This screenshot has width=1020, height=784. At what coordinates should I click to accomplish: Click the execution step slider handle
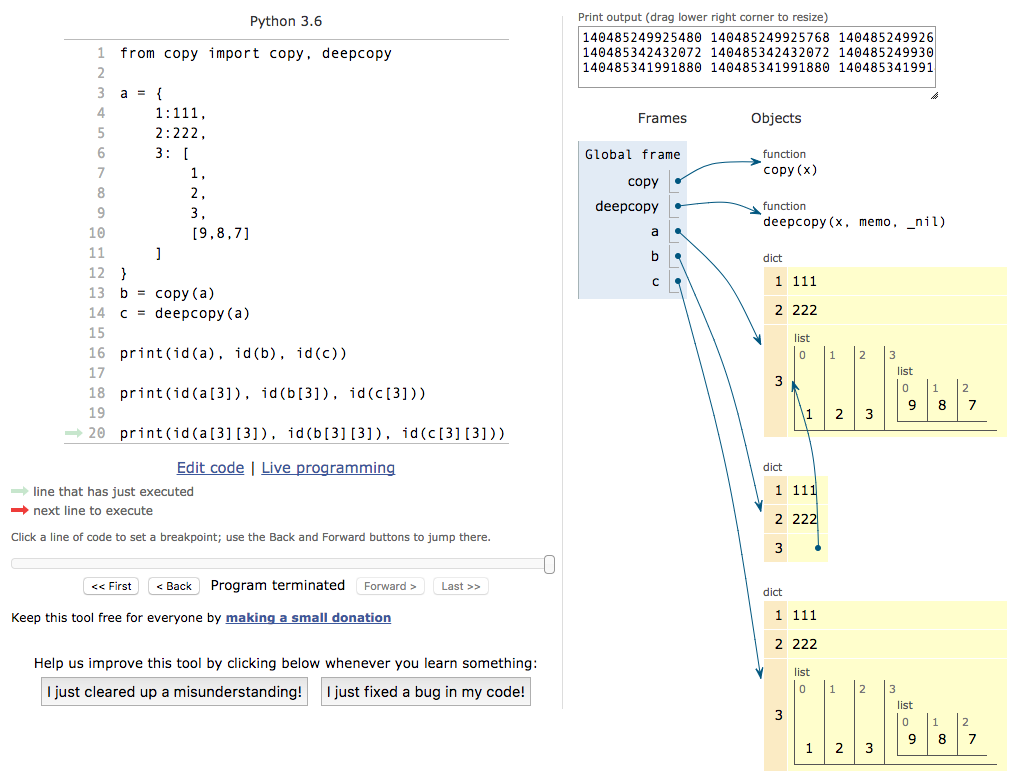pos(549,564)
